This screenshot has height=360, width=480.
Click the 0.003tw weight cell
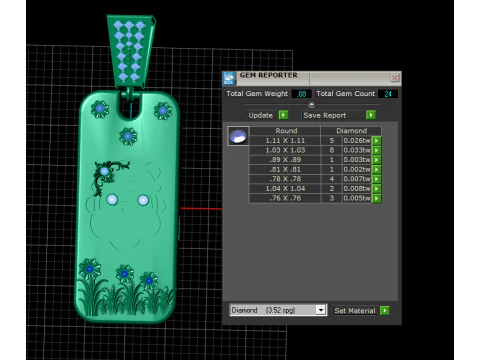pyautogui.click(x=357, y=160)
